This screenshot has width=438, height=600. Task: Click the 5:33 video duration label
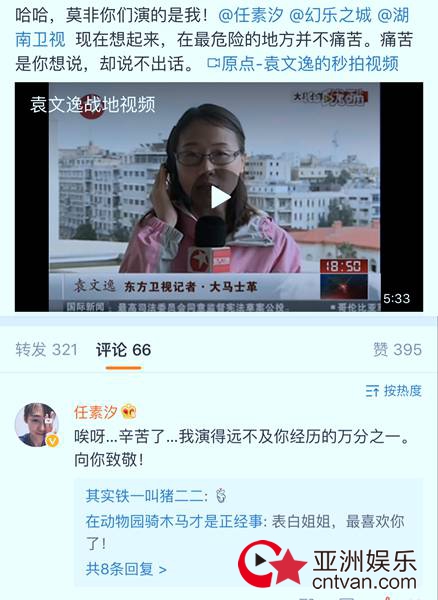click(x=396, y=298)
